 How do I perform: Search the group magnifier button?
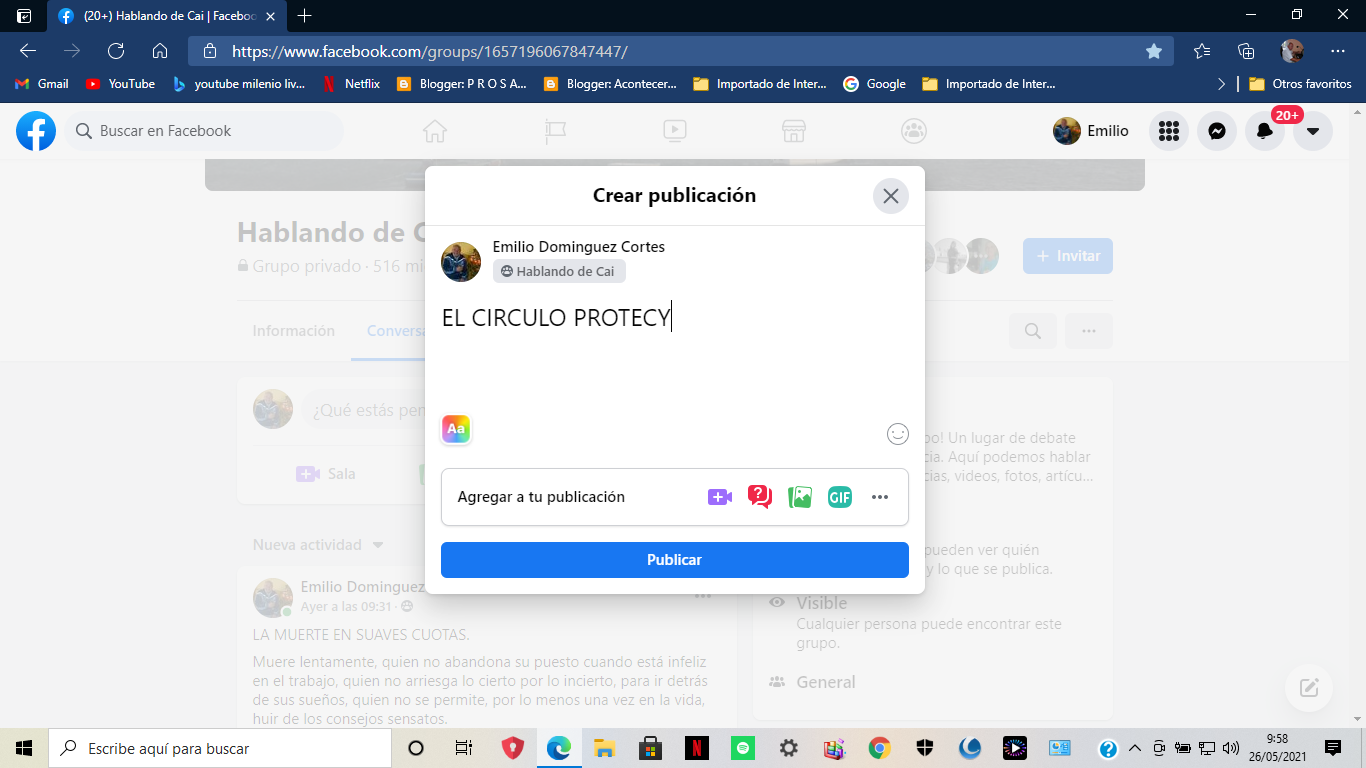[1033, 331]
